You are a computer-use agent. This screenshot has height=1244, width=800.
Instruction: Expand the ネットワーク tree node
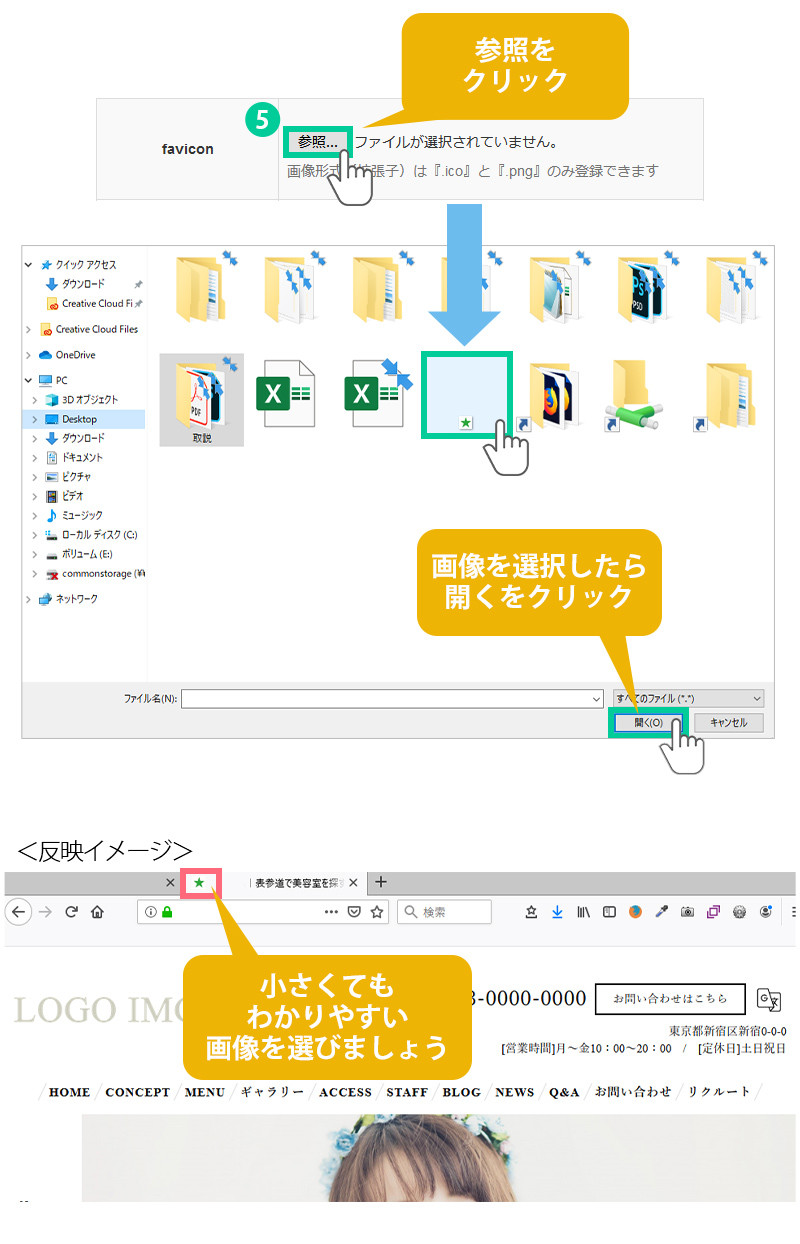(x=29, y=599)
